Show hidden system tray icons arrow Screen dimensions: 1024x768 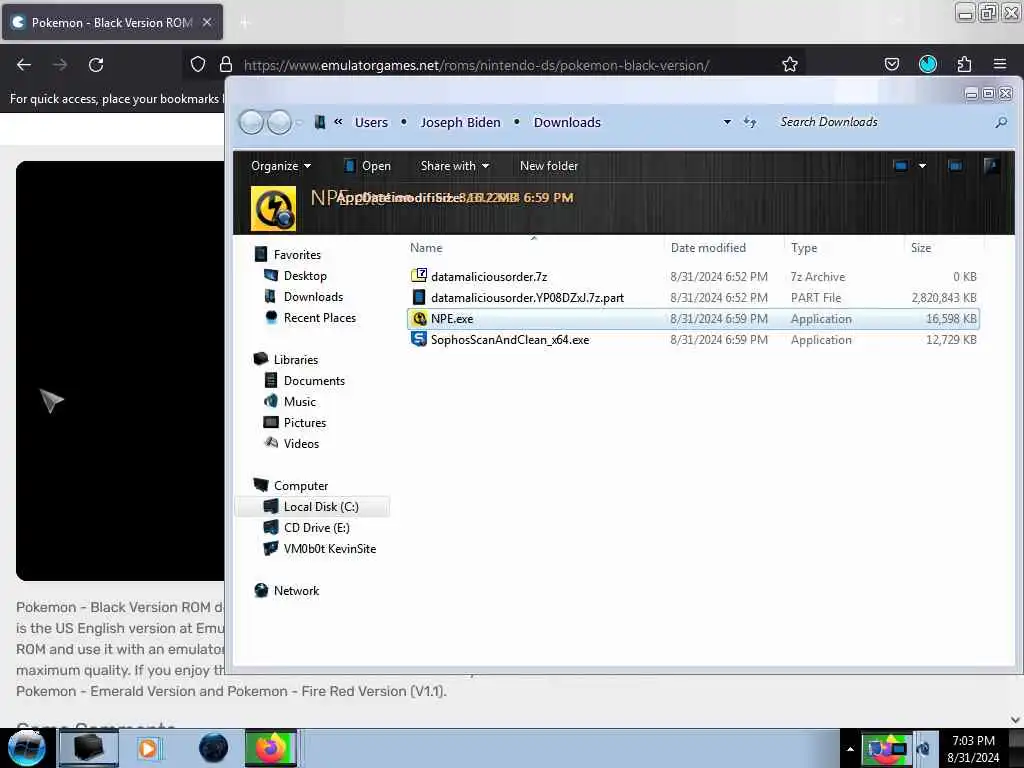pyautogui.click(x=850, y=748)
